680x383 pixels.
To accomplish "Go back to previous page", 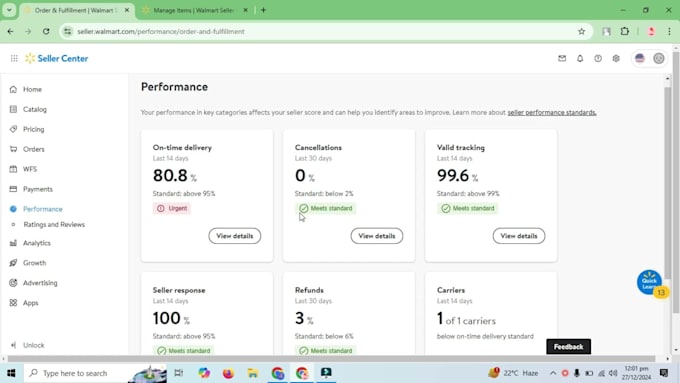I will [10, 31].
